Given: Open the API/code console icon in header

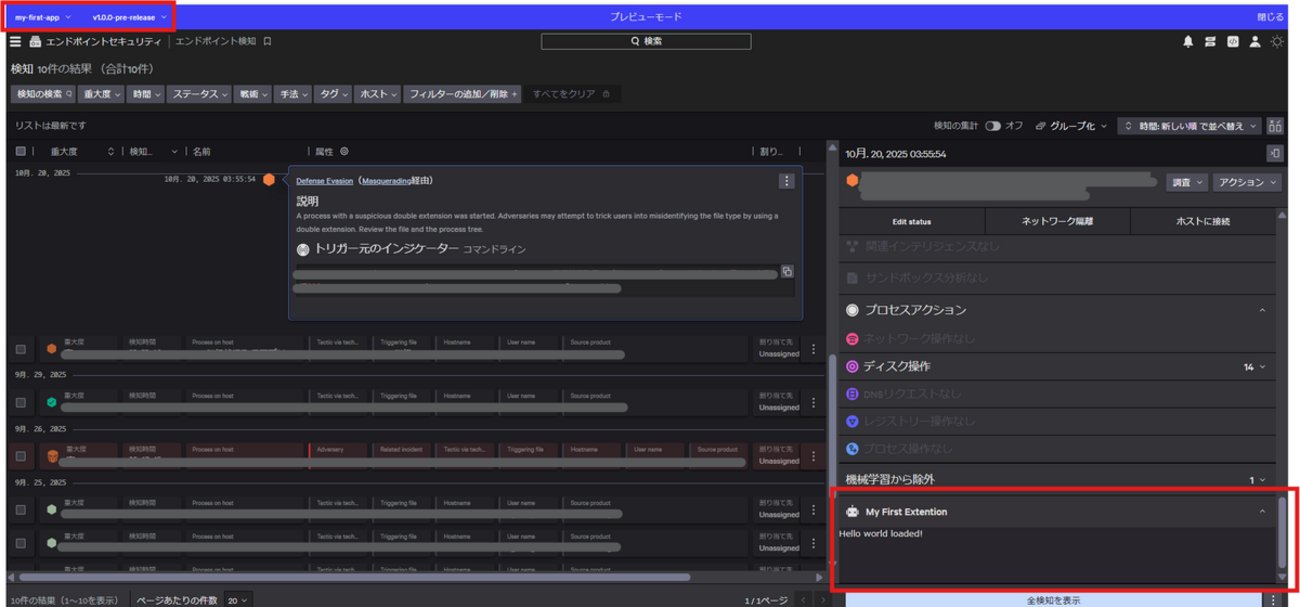Looking at the screenshot, I should tap(1234, 42).
